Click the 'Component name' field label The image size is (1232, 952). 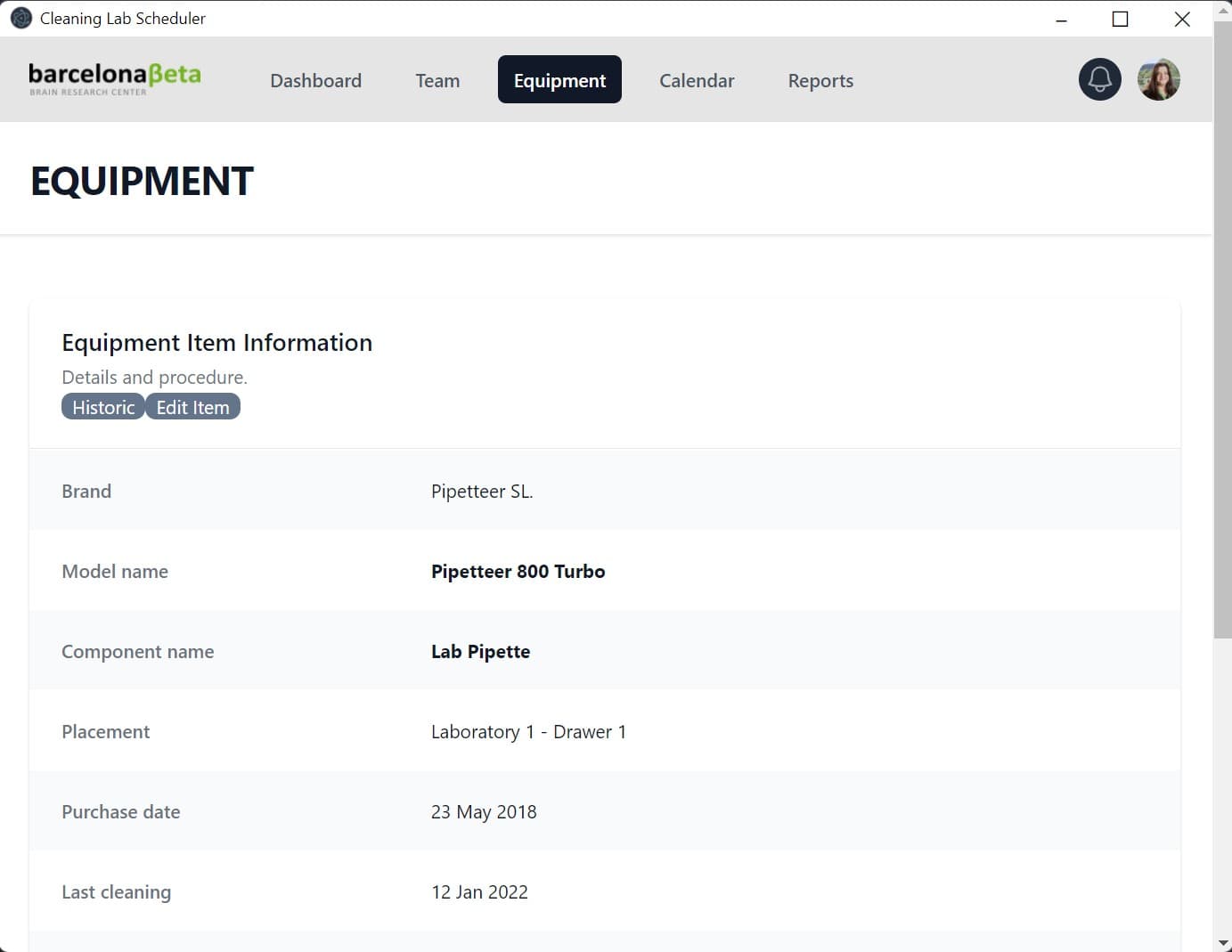[x=138, y=652]
